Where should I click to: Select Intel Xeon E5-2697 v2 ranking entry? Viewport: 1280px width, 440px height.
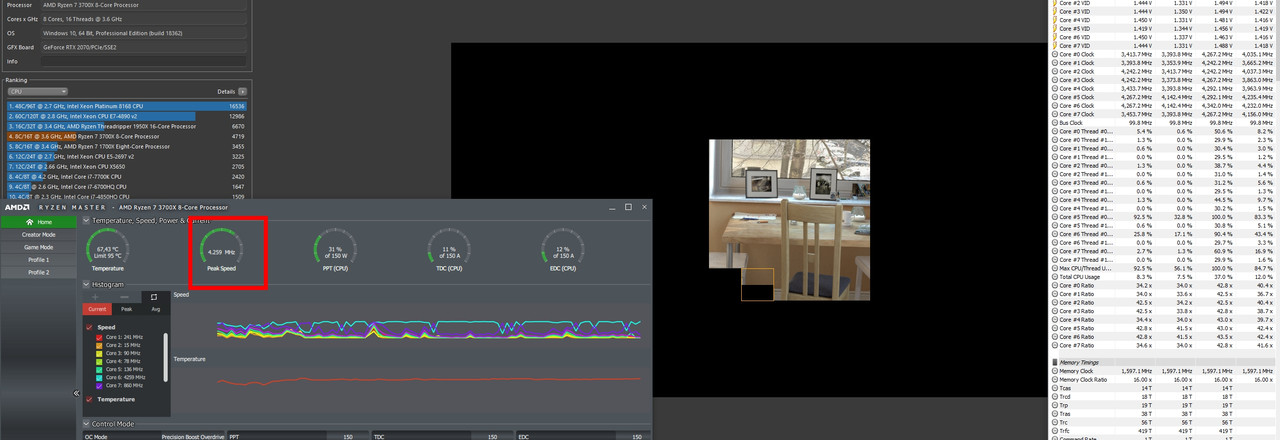(x=127, y=156)
